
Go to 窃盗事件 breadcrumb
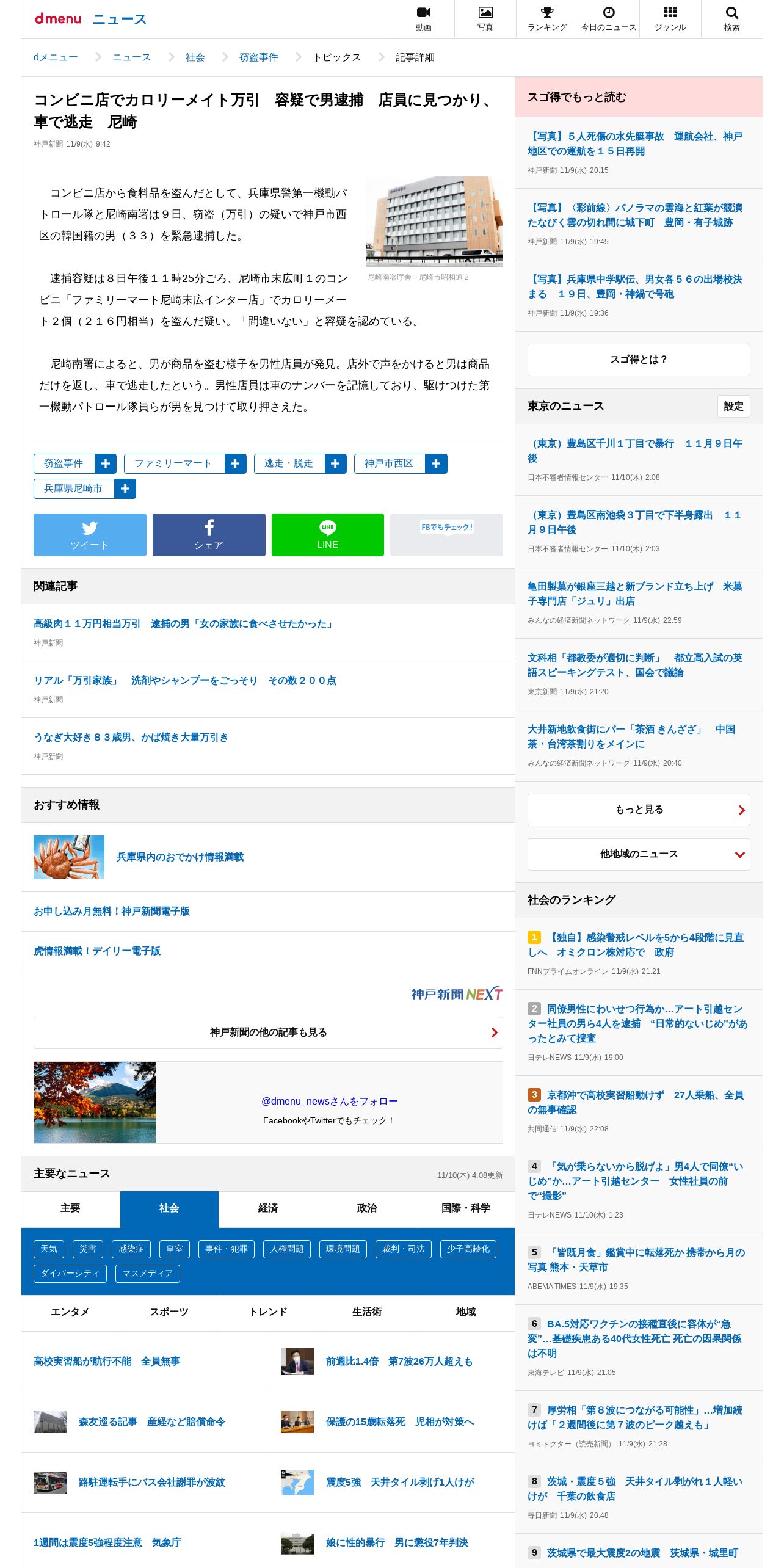(259, 57)
